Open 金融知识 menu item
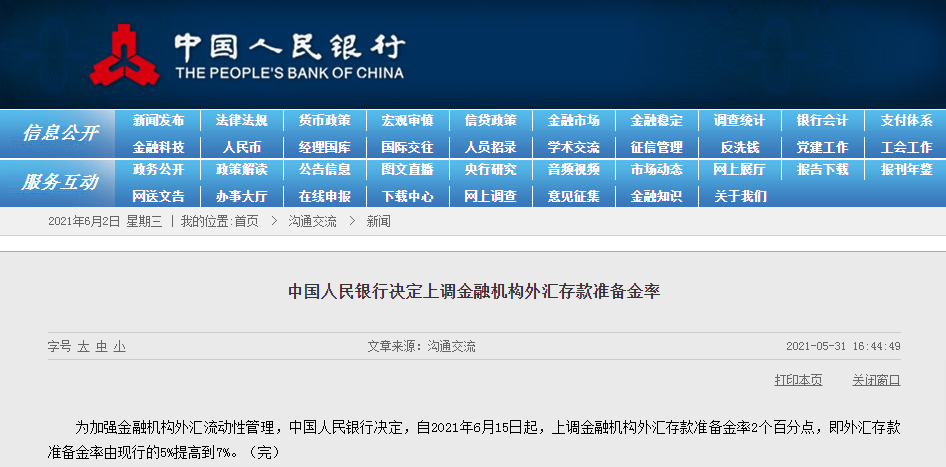This screenshot has height=467, width=946. point(657,196)
